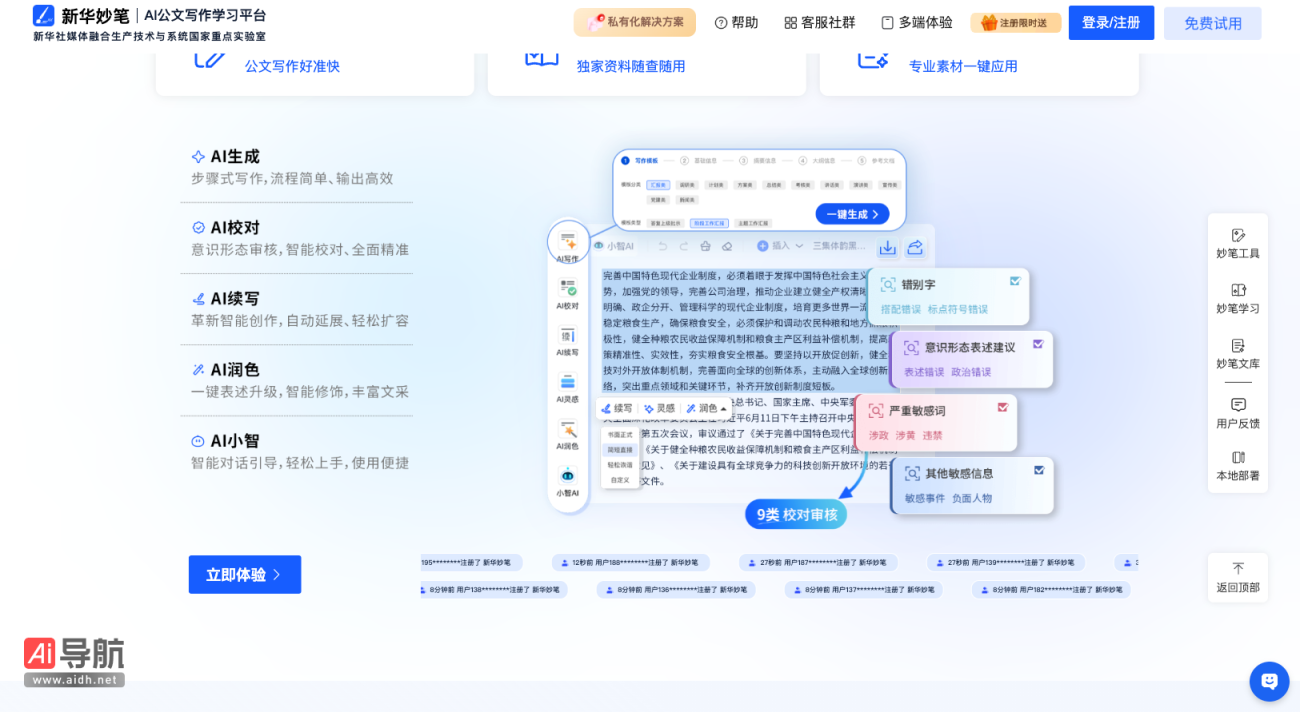Open the 帮助 help link

736,22
